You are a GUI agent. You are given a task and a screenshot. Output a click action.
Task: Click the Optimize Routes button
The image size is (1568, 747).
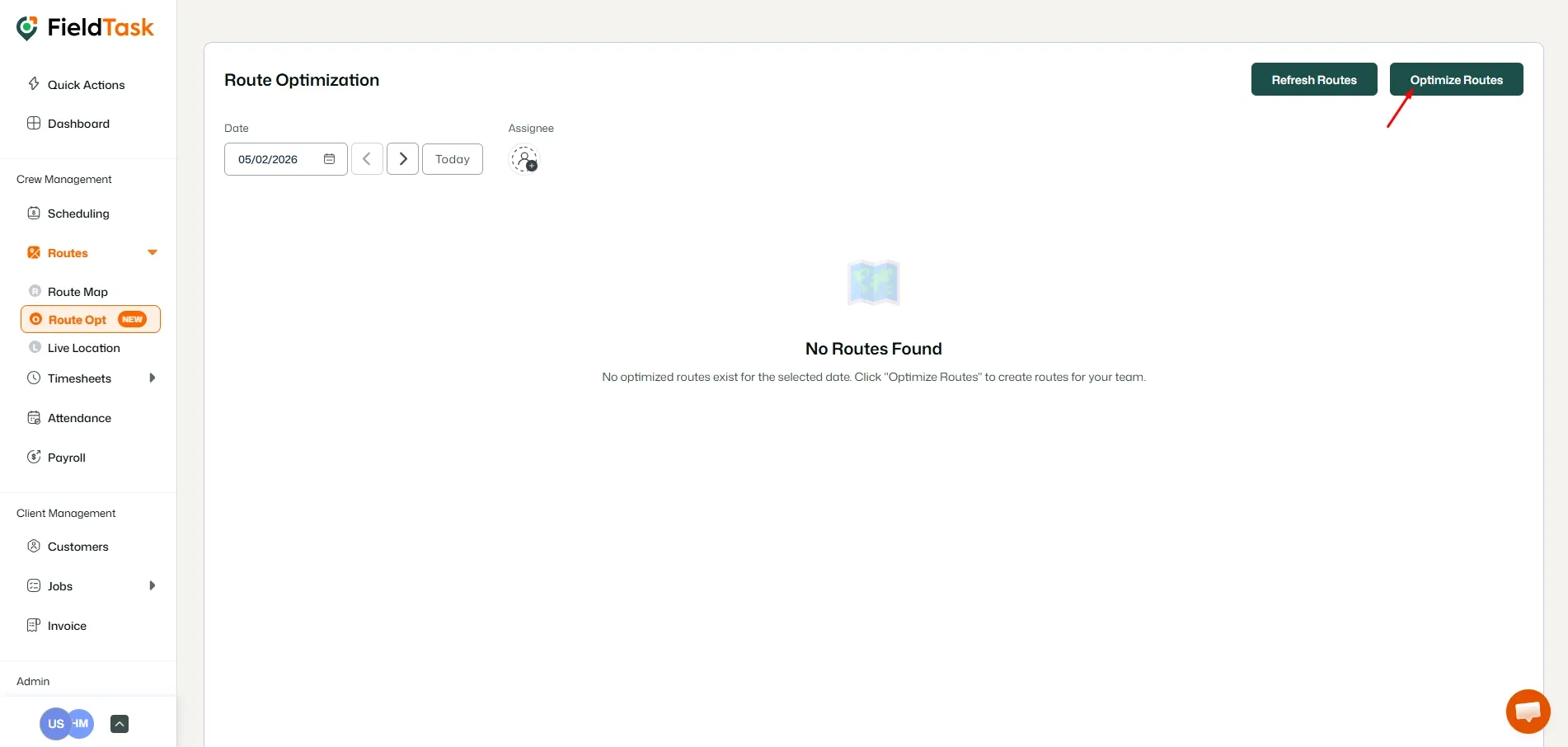coord(1456,79)
